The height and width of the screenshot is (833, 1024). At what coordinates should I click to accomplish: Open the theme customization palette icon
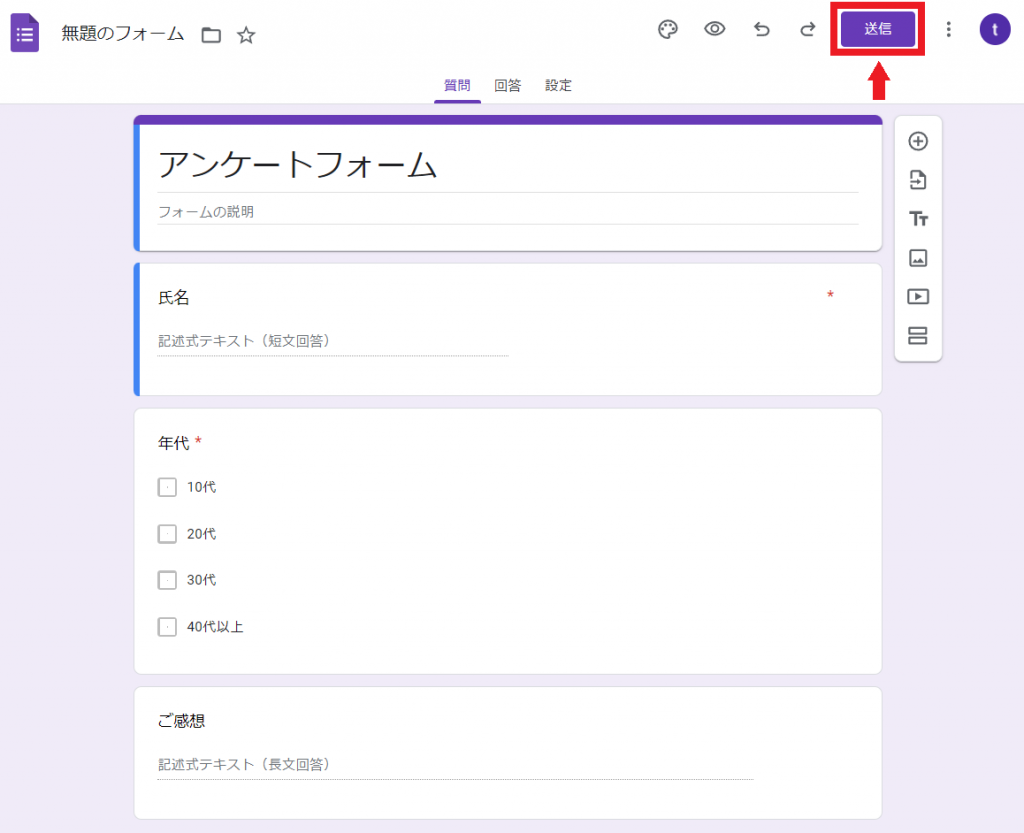pos(667,29)
